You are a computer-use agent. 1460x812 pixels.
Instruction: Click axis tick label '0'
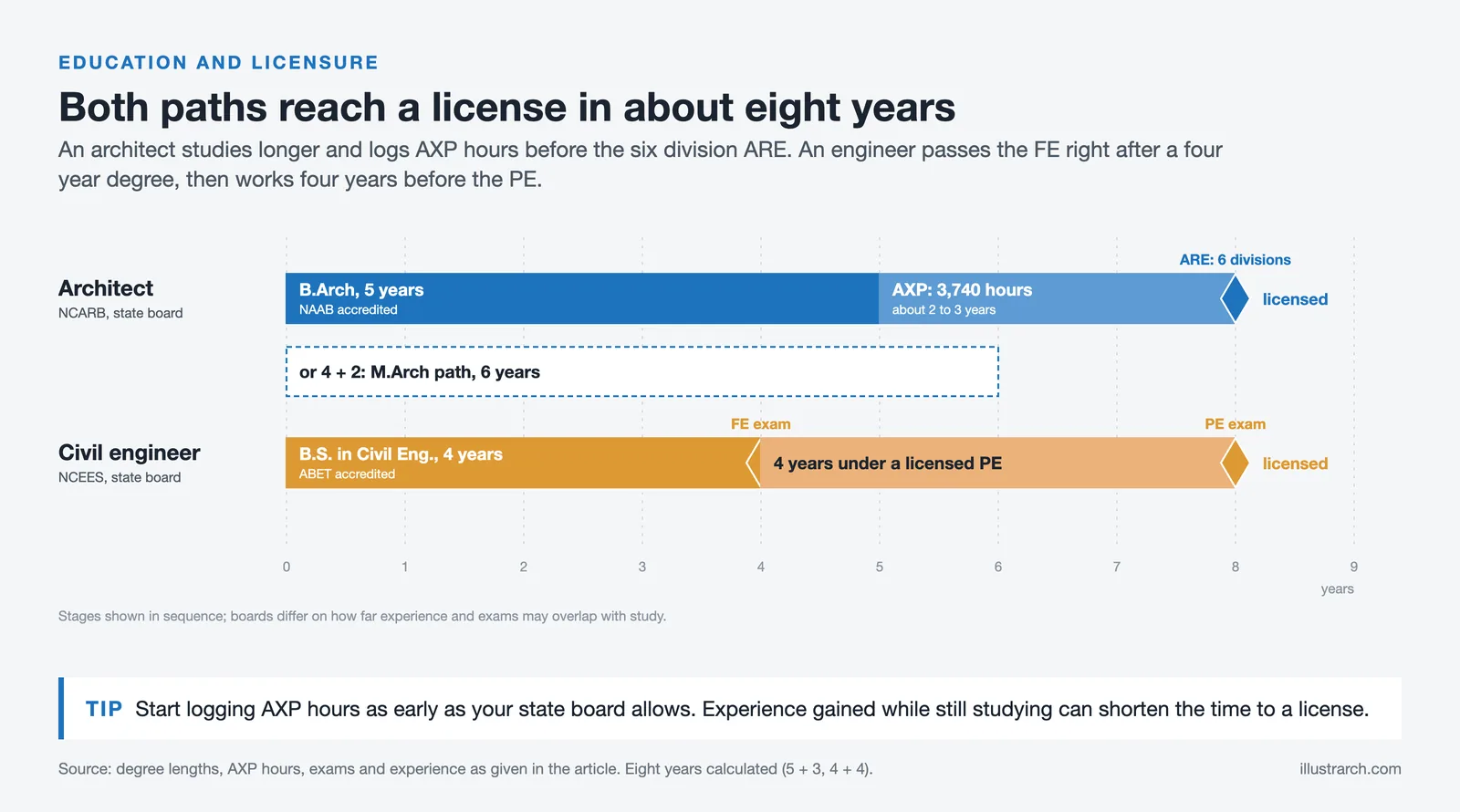coord(287,567)
